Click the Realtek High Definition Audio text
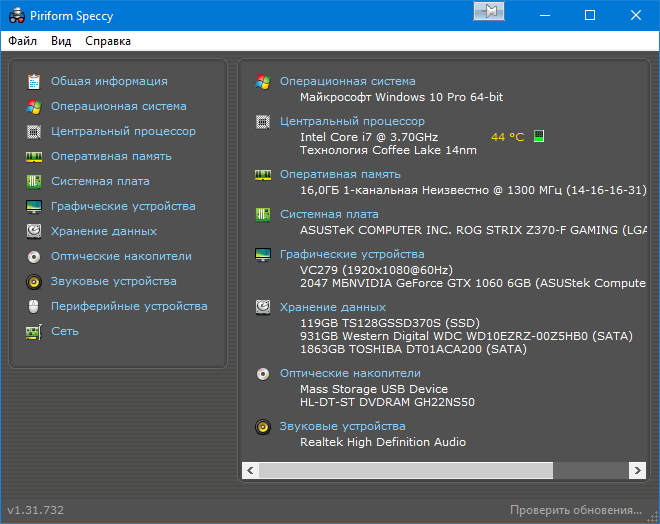Viewport: 660px width, 524px height. click(x=383, y=442)
